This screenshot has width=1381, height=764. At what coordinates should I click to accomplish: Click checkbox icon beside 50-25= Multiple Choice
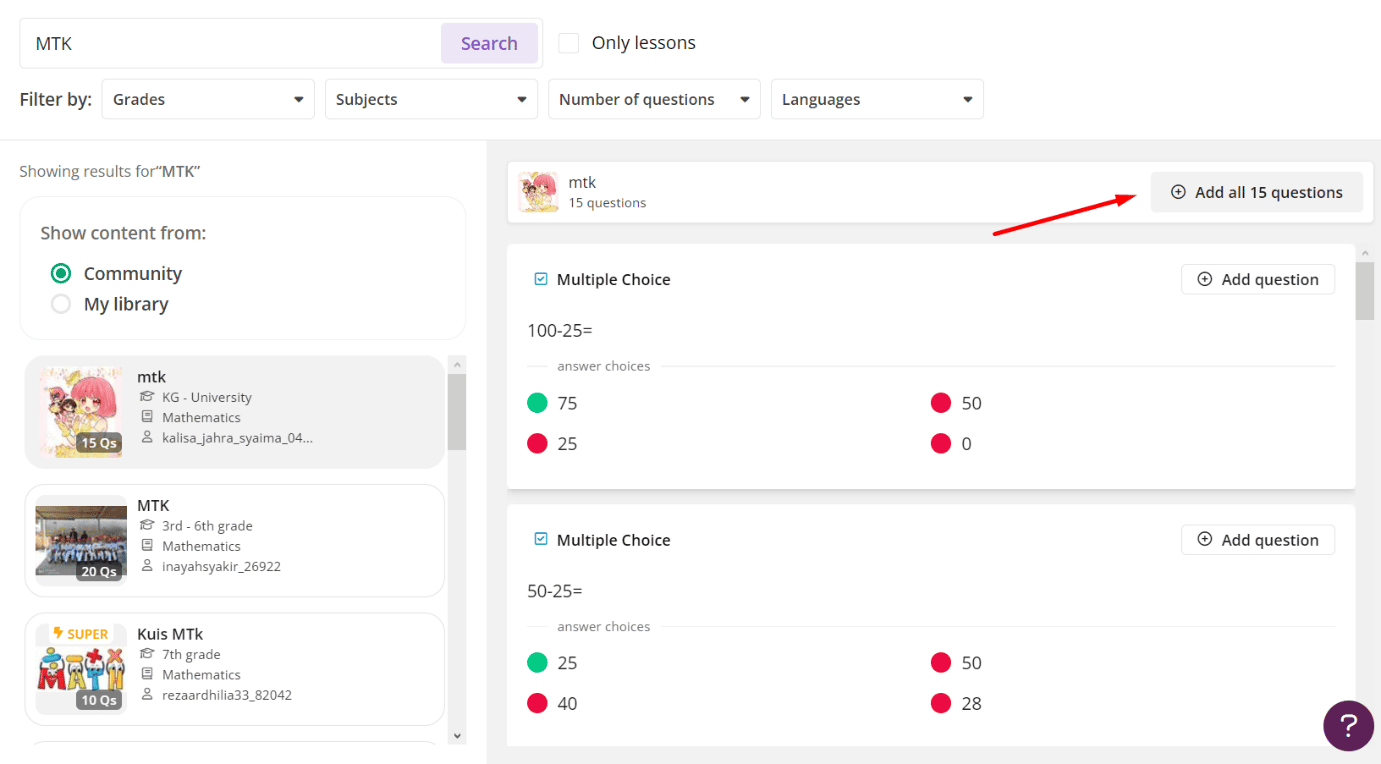click(x=541, y=539)
